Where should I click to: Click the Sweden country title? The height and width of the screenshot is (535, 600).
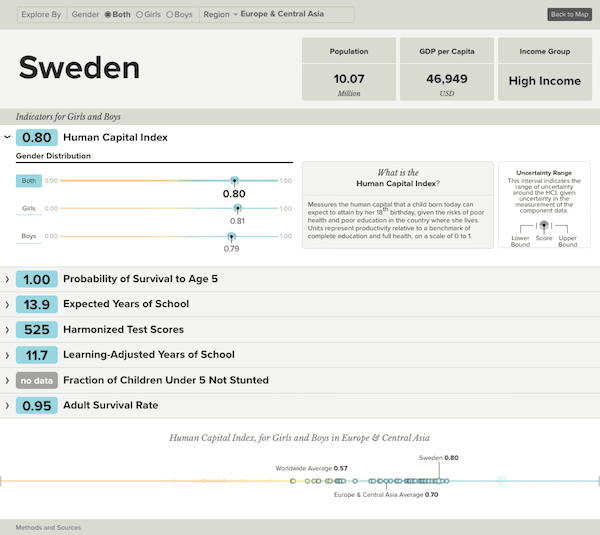pos(80,67)
